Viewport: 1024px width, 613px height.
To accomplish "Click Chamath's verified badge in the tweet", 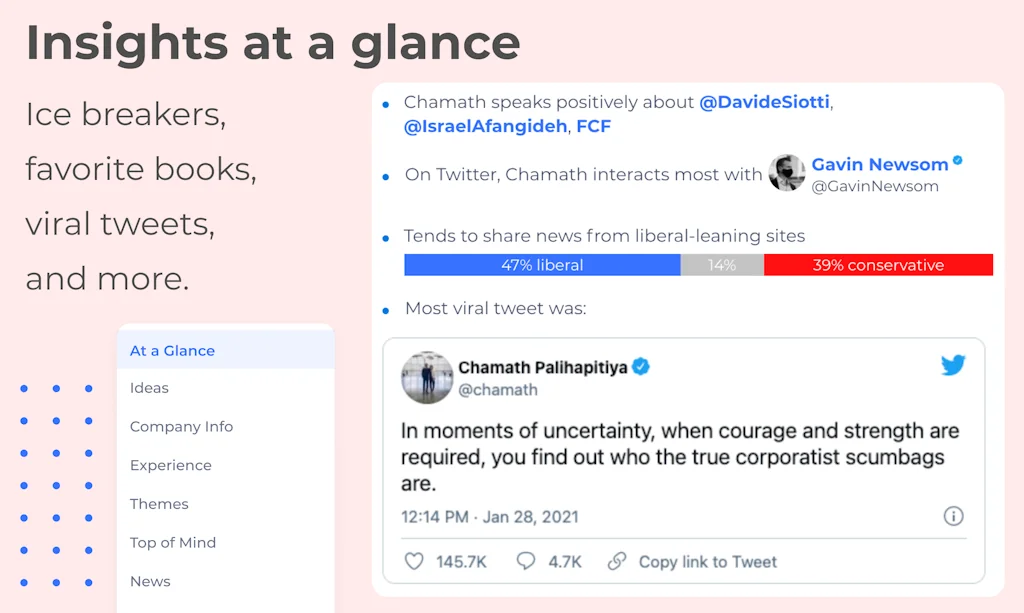I will coord(641,367).
